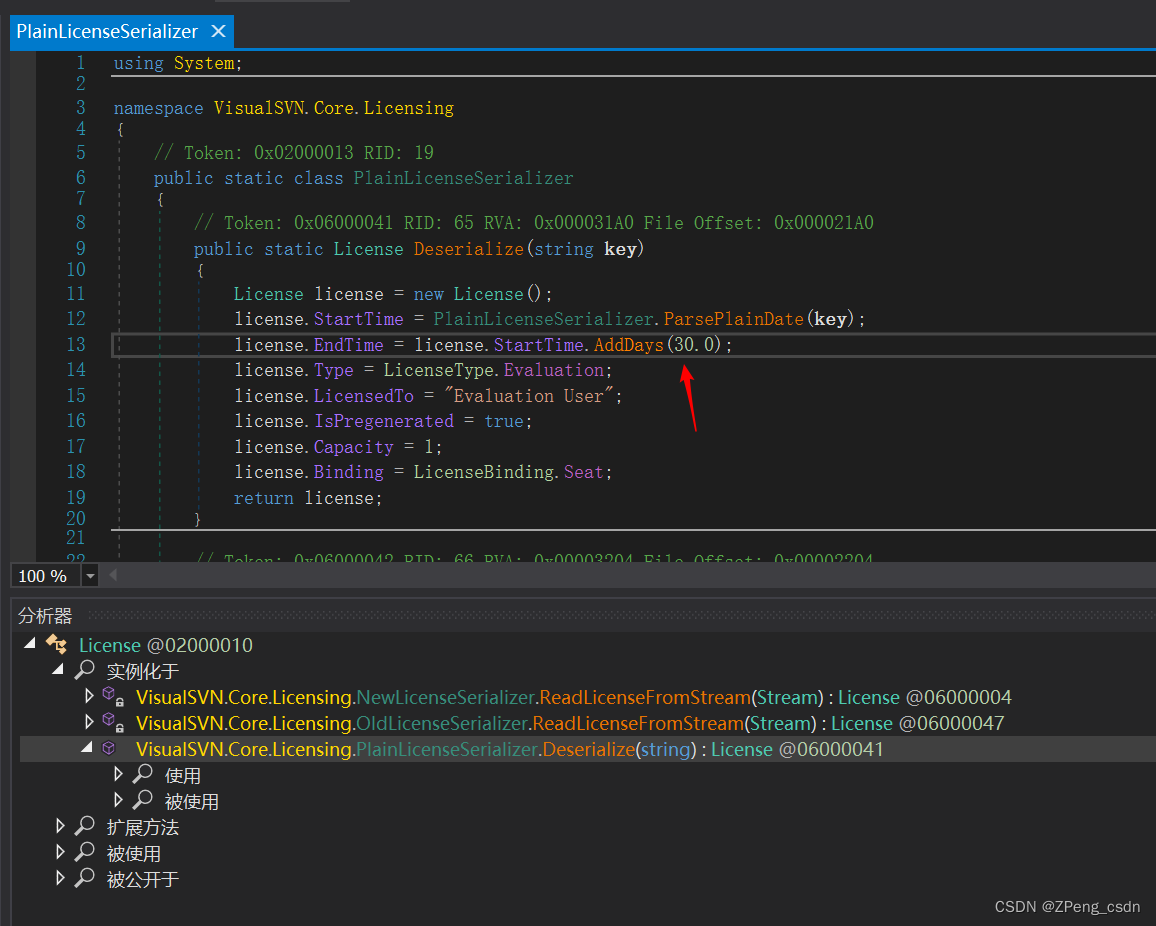
Task: Collapse PlainLicenseSerializer.Deserialize entry
Action: (x=87, y=748)
